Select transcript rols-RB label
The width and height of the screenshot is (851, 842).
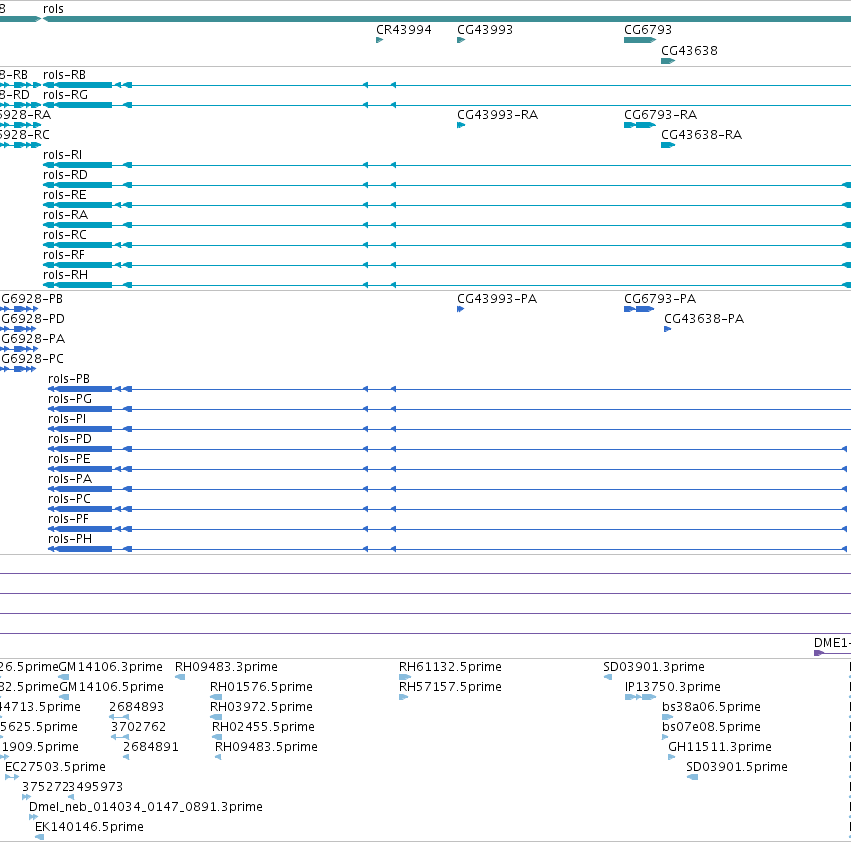pos(64,75)
